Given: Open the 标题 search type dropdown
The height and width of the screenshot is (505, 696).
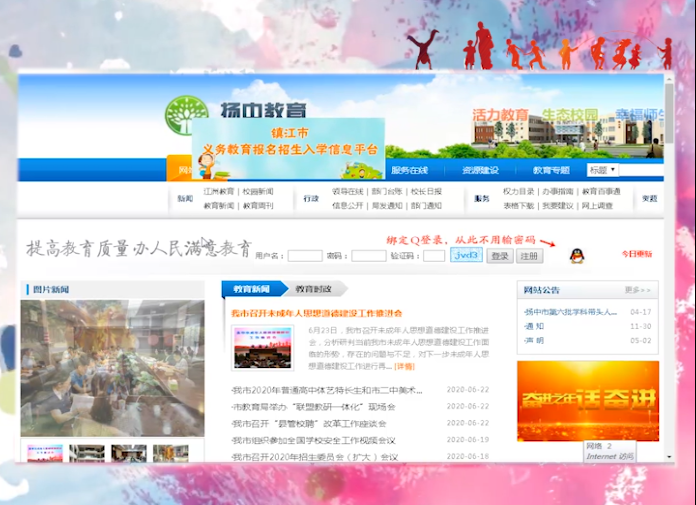Looking at the screenshot, I should pyautogui.click(x=603, y=170).
